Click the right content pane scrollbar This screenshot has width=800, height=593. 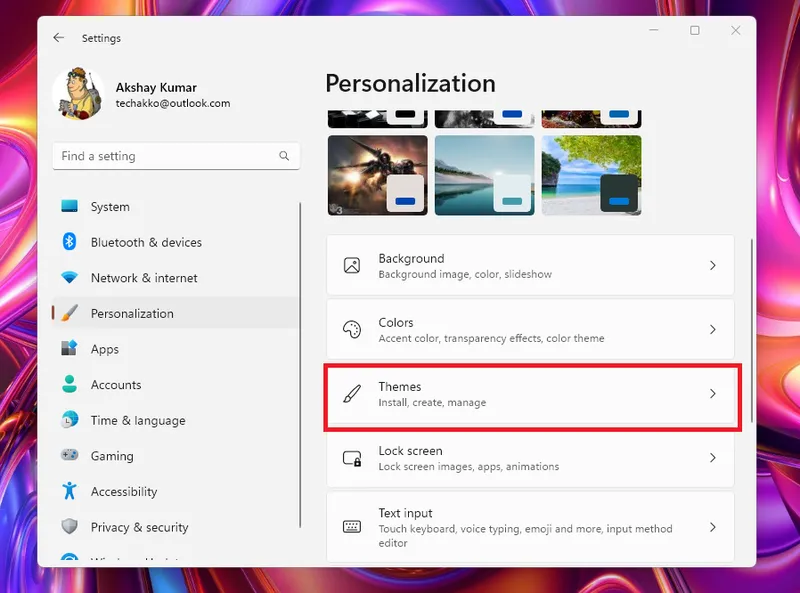click(x=752, y=330)
